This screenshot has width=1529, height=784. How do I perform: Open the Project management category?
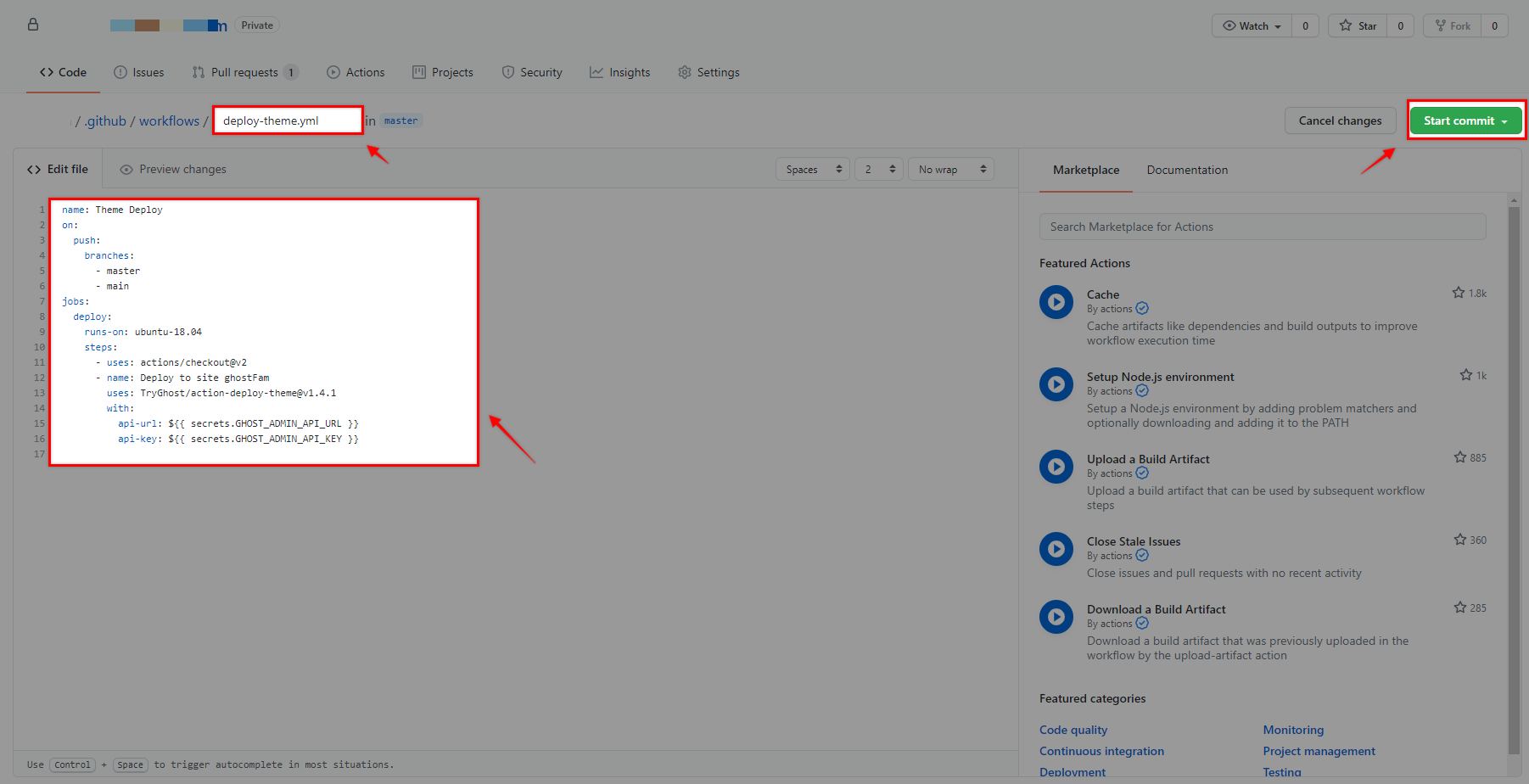1319,751
